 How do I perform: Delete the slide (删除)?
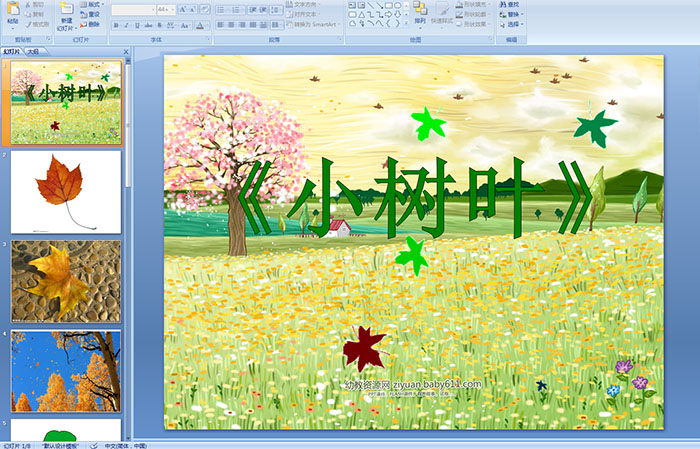(x=90, y=24)
